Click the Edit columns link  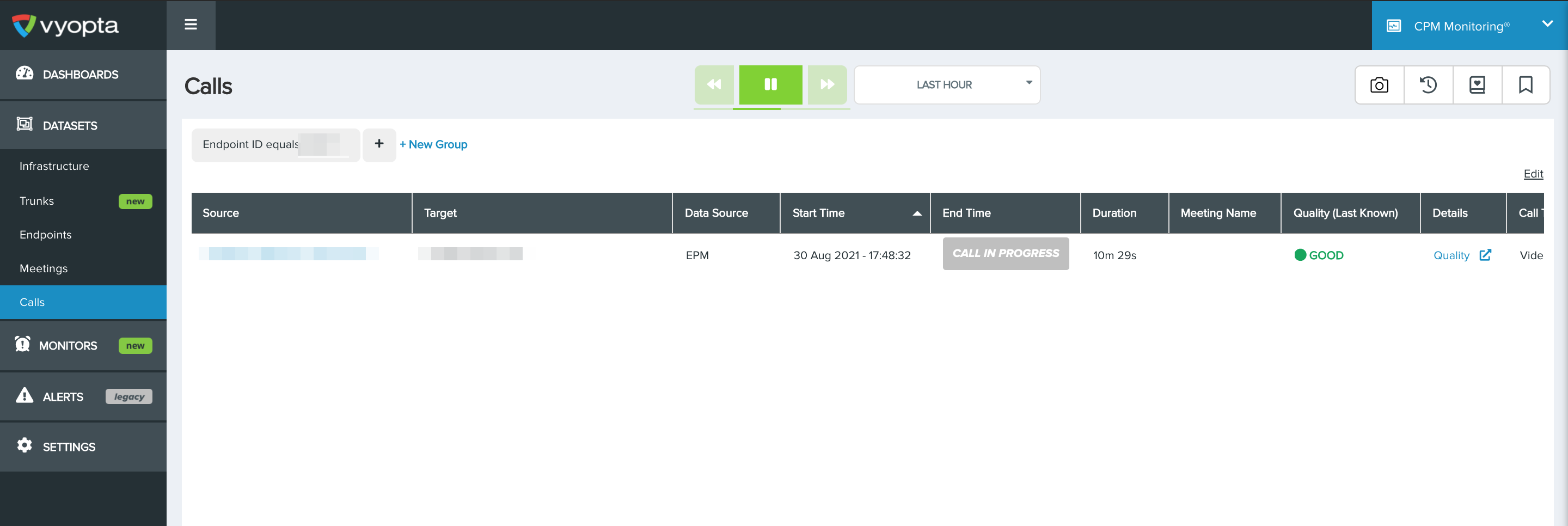(x=1533, y=174)
